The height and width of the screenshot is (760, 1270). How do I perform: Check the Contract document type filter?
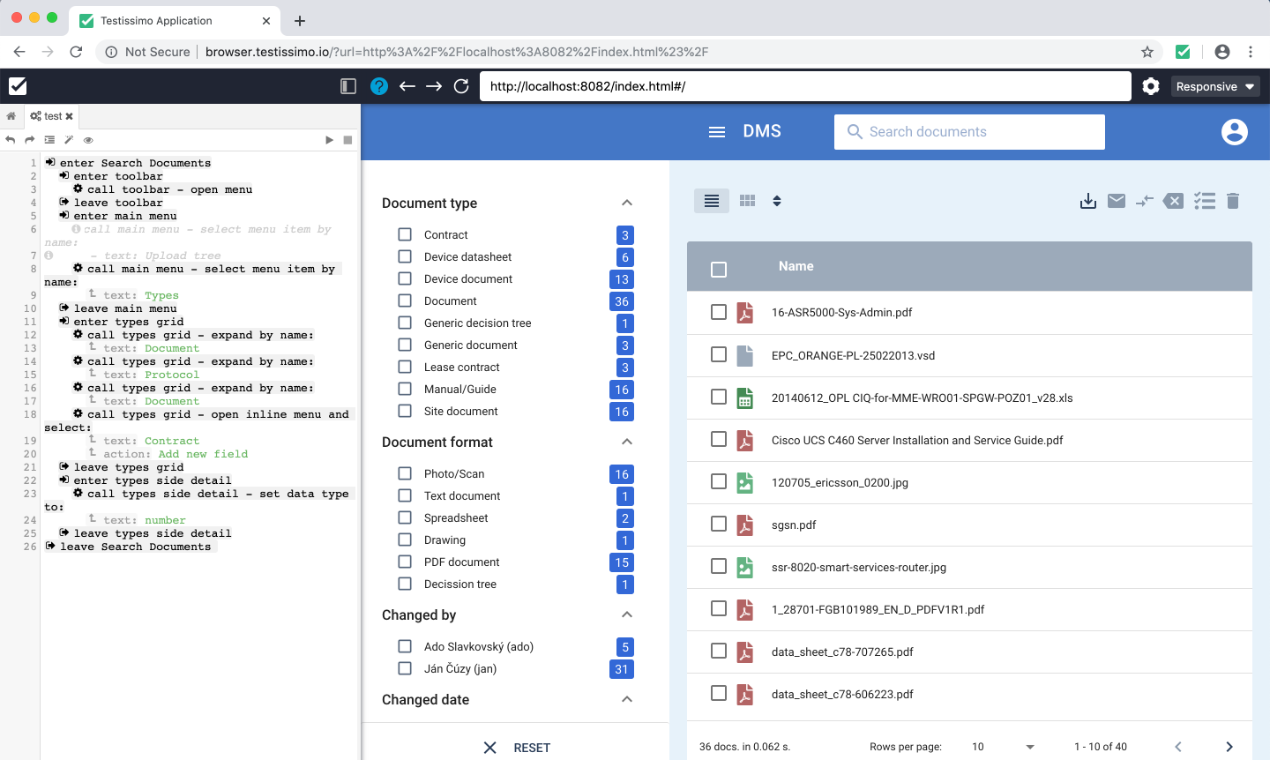[405, 235]
